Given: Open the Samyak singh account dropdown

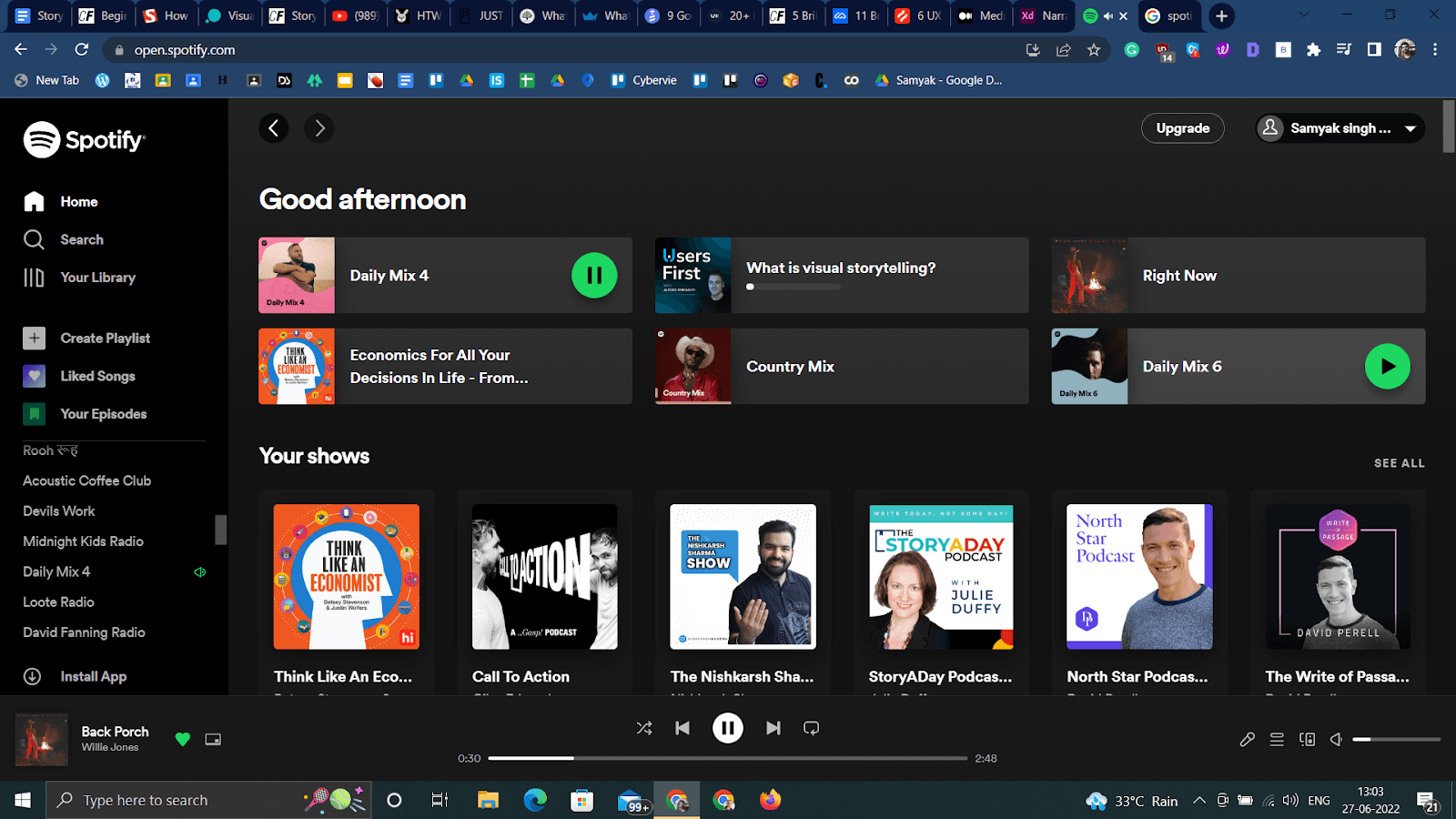Looking at the screenshot, I should pyautogui.click(x=1338, y=127).
